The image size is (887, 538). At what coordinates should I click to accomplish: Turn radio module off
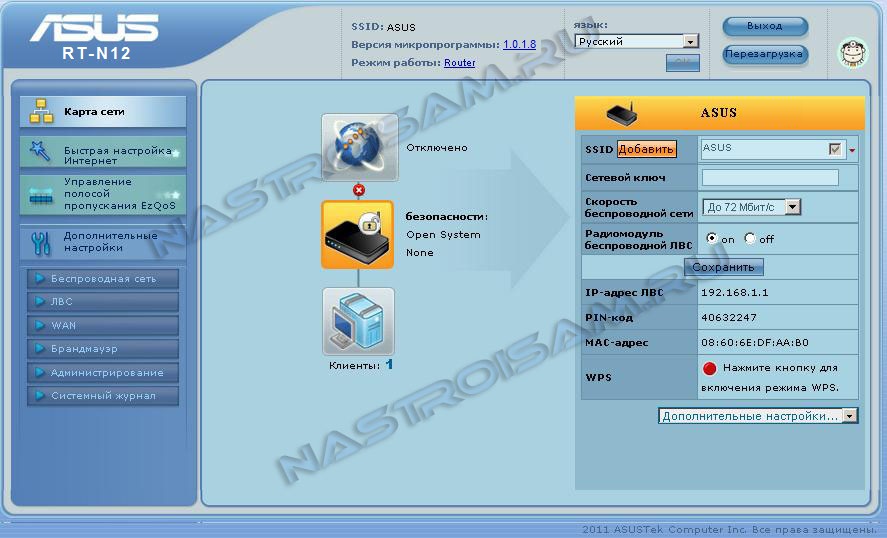749,239
